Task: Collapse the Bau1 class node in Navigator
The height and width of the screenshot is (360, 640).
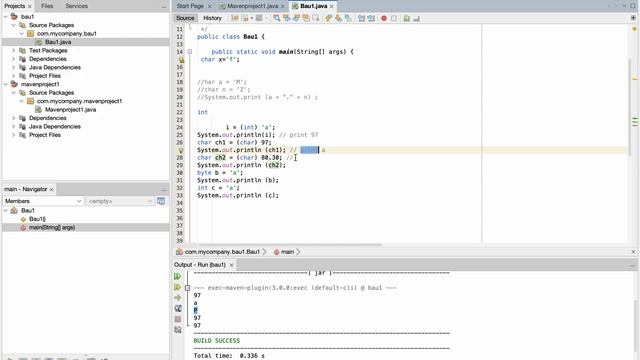Action: (x=6, y=211)
